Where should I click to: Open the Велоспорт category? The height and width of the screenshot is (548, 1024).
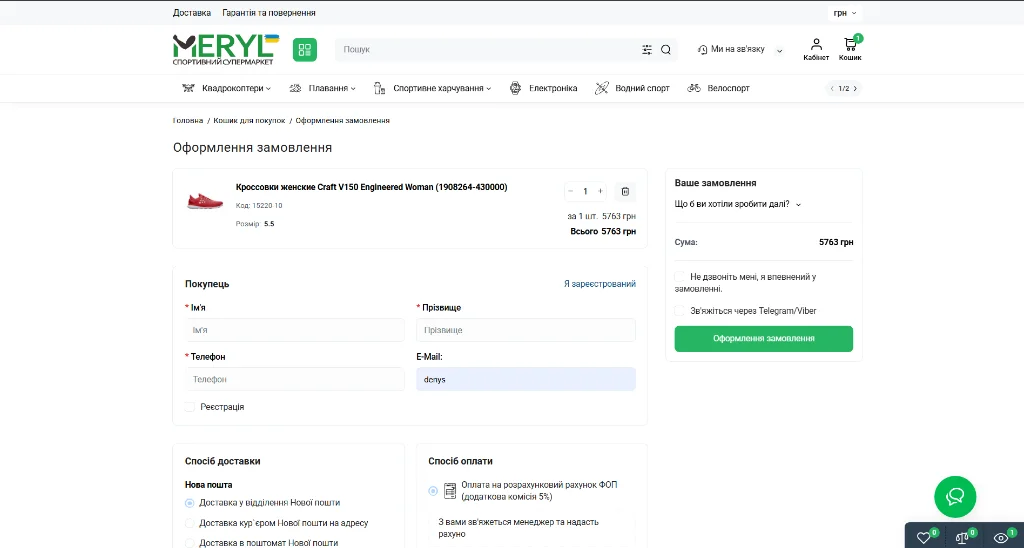(728, 88)
